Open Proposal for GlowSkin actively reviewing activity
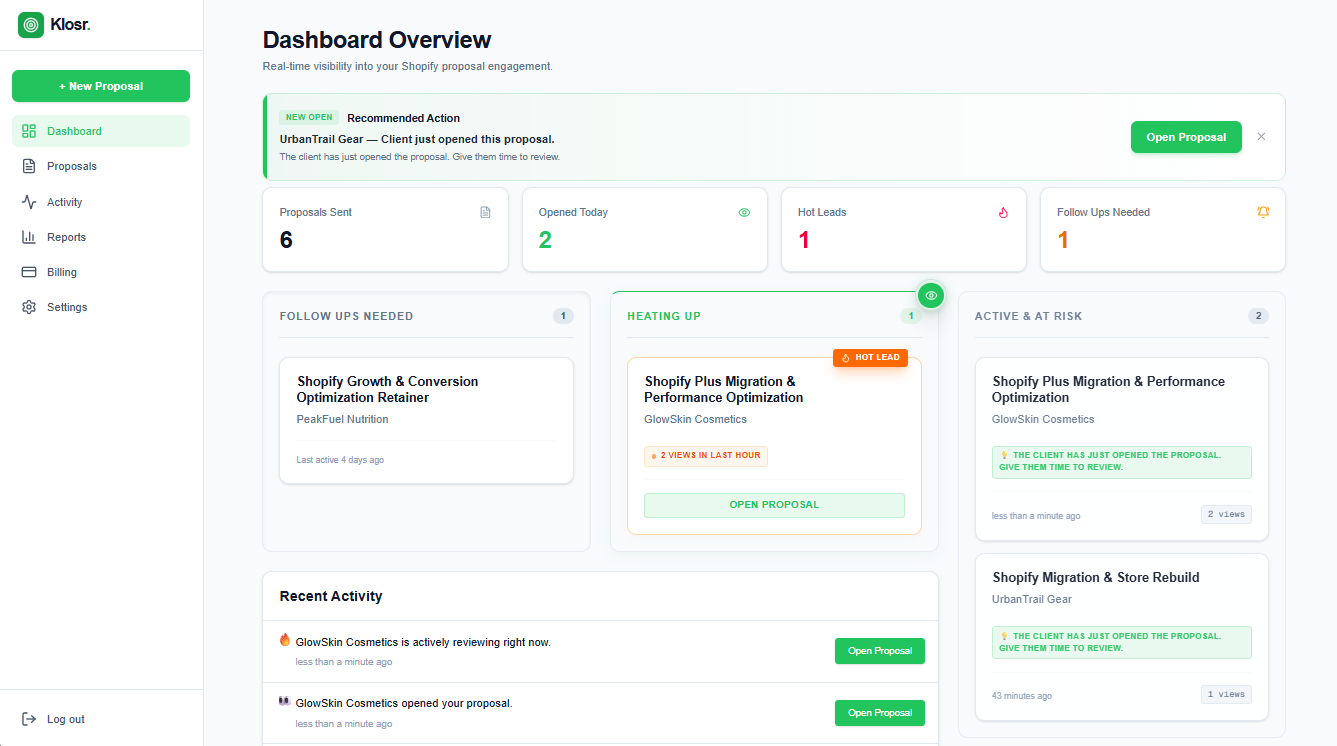This screenshot has width=1337, height=746. click(879, 650)
